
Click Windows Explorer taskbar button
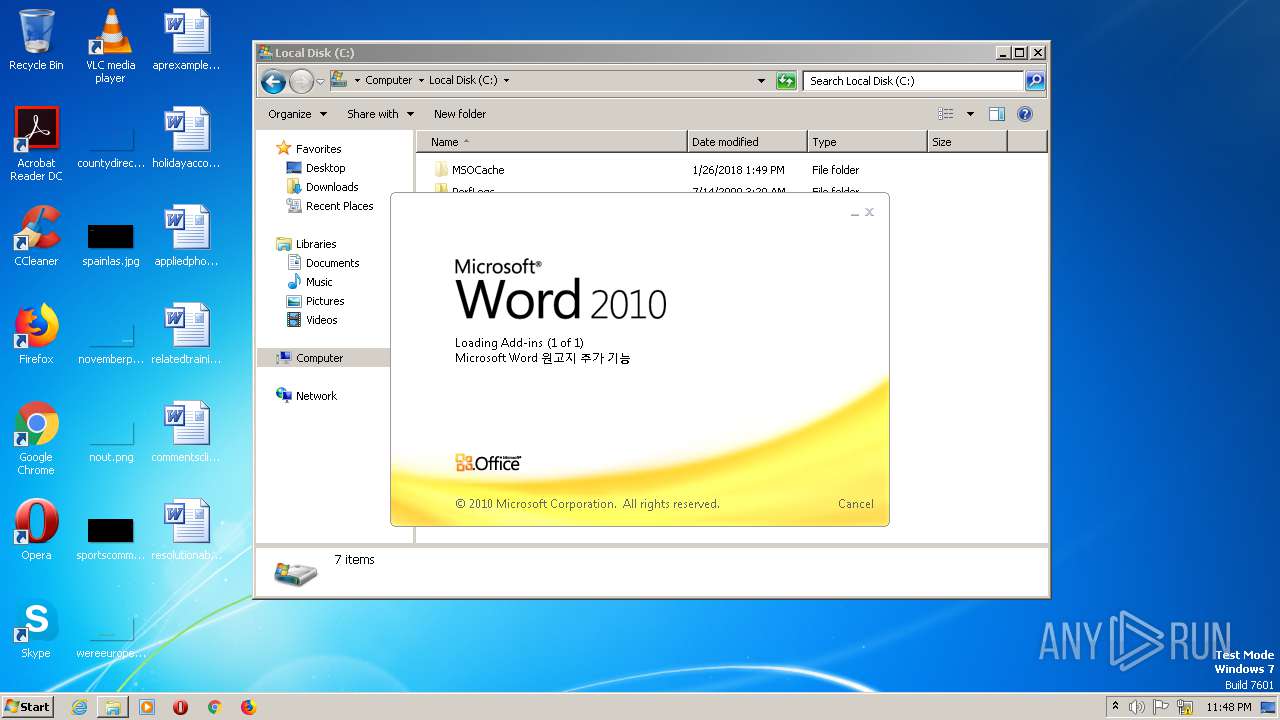113,707
